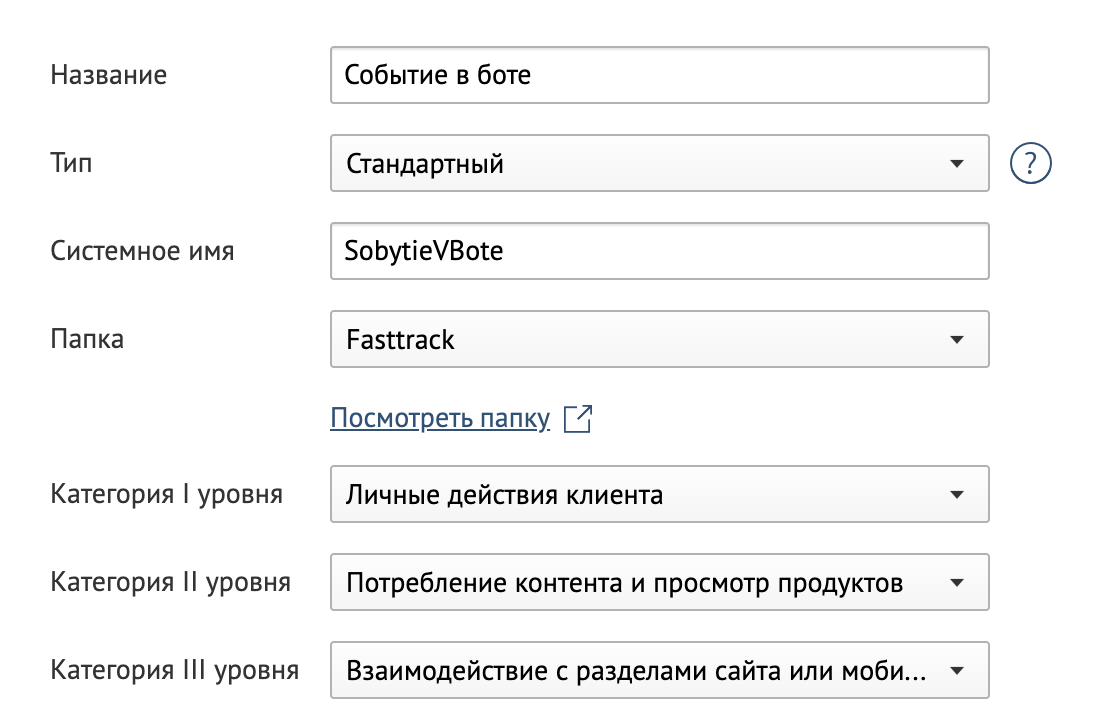Open the Папка dropdown showing Fasttrack
The width and height of the screenshot is (1106, 720).
pos(660,339)
